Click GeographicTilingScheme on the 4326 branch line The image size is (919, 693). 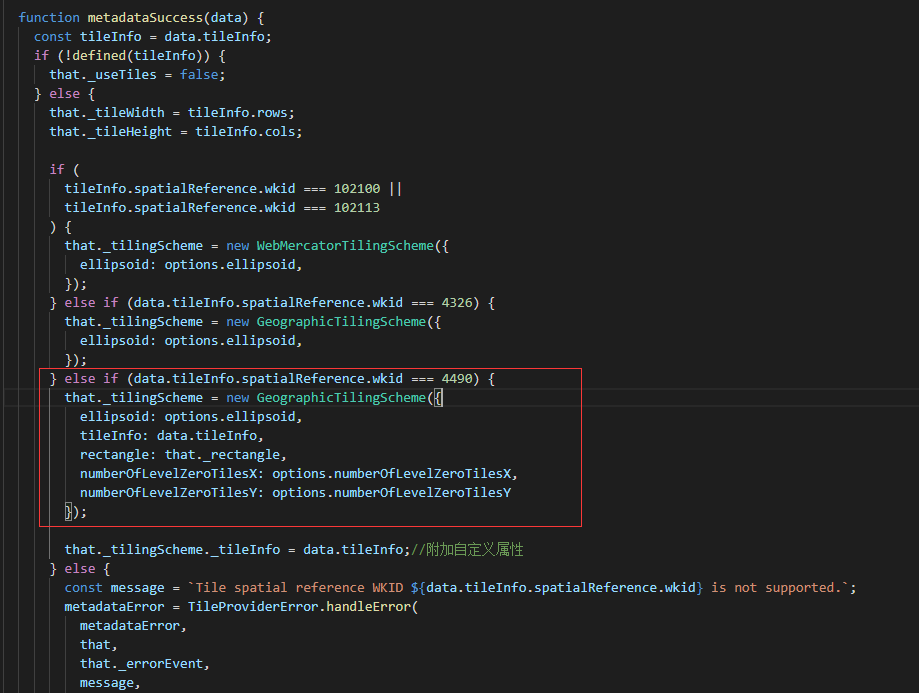pos(341,322)
